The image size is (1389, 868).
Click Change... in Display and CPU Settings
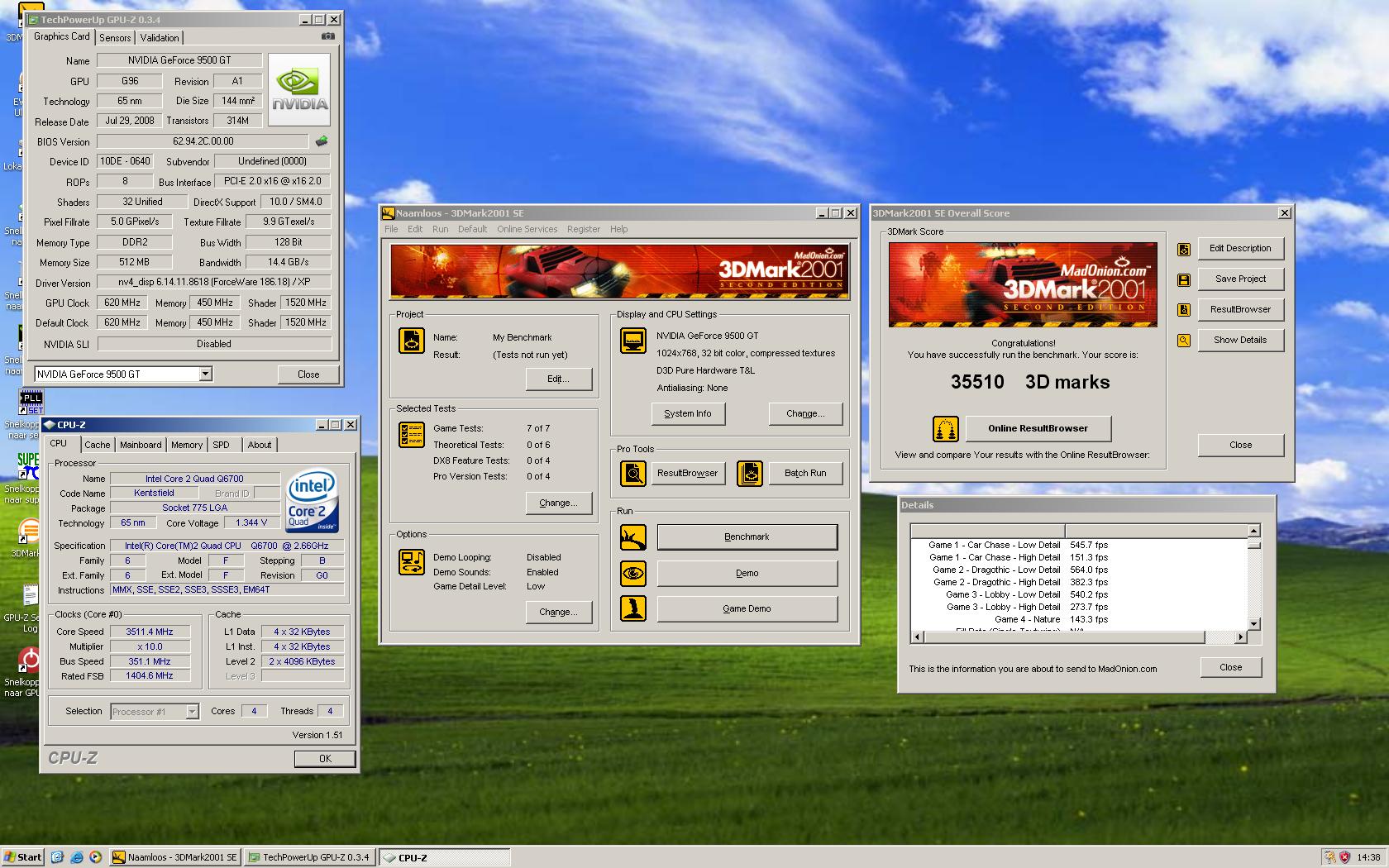[x=805, y=414]
